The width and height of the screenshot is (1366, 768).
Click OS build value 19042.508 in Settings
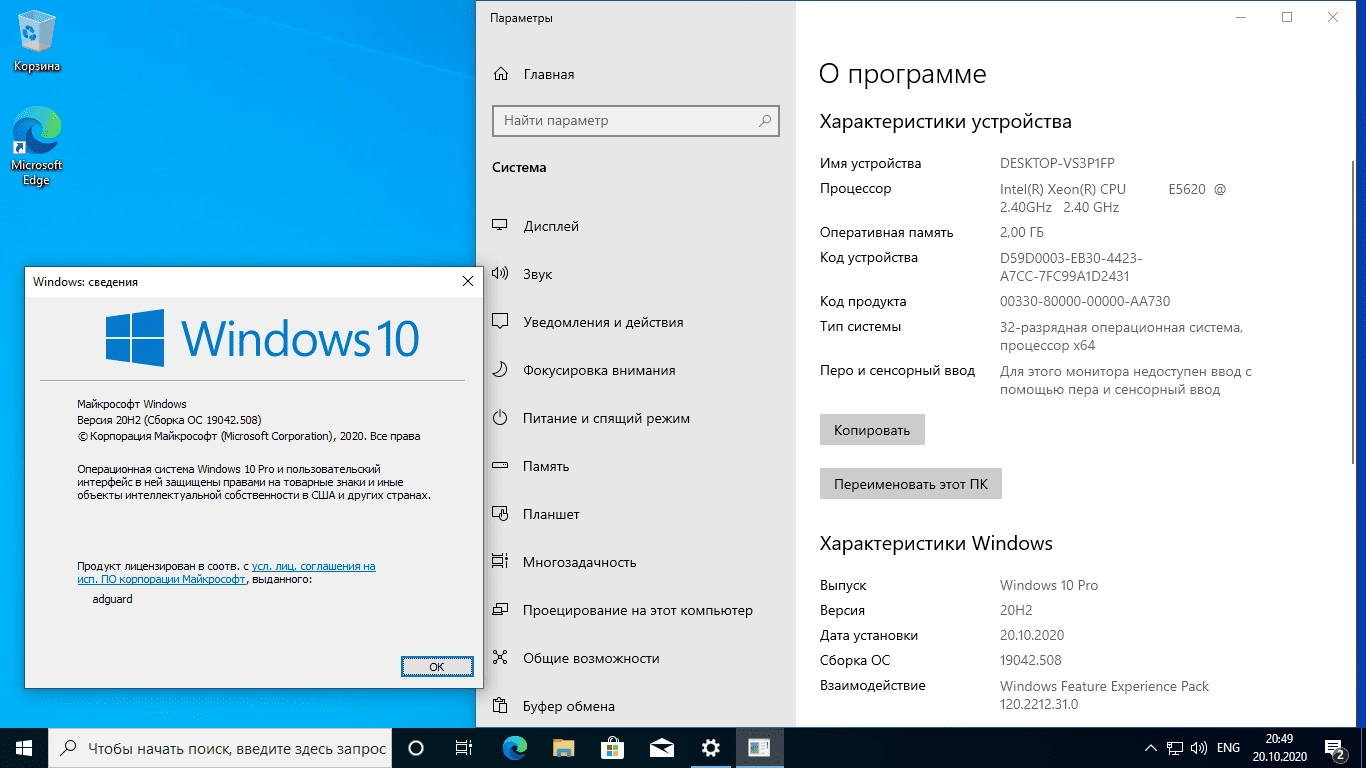click(x=1031, y=660)
